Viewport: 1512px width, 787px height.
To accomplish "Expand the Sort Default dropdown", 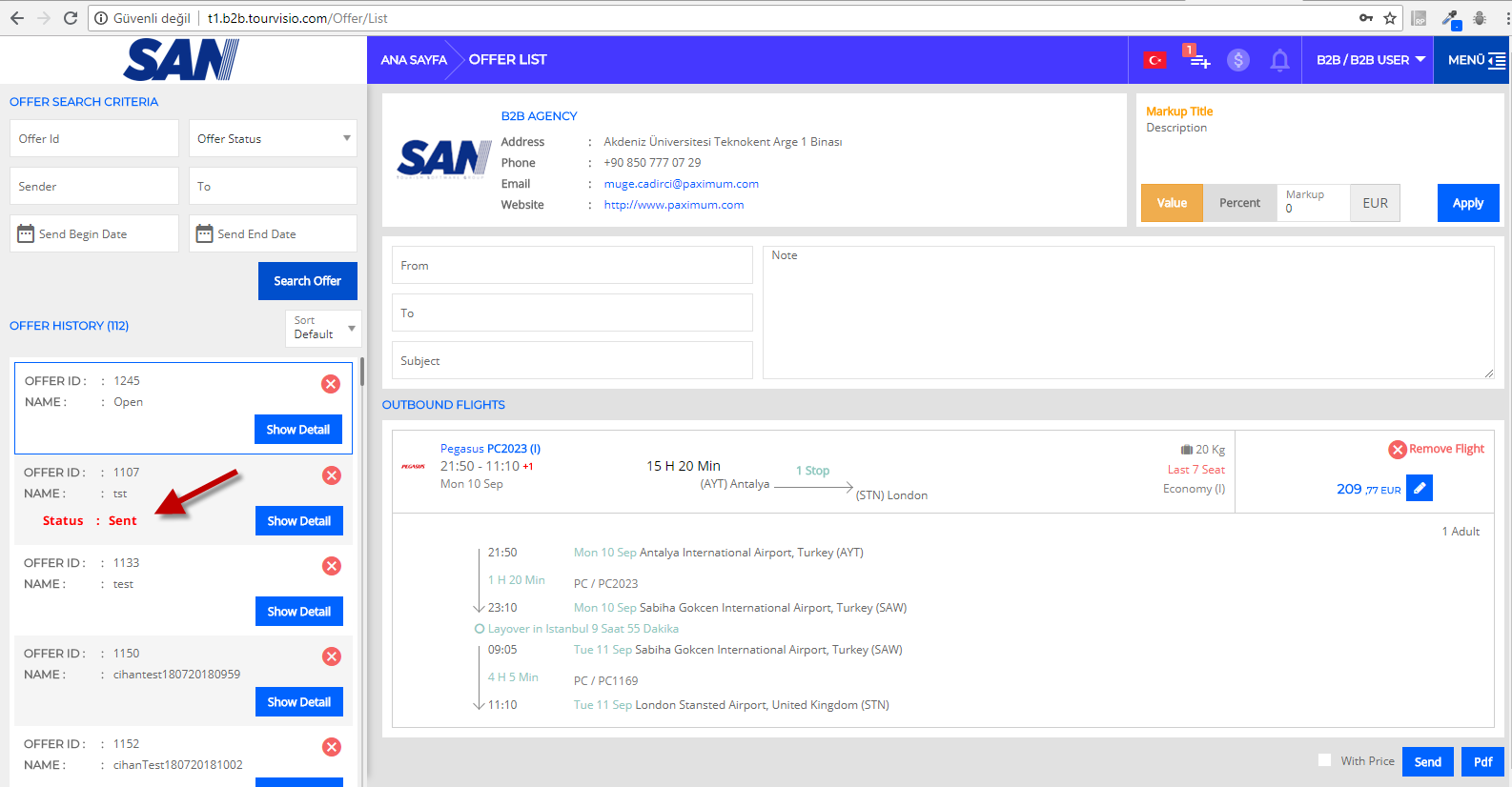I will pos(323,328).
